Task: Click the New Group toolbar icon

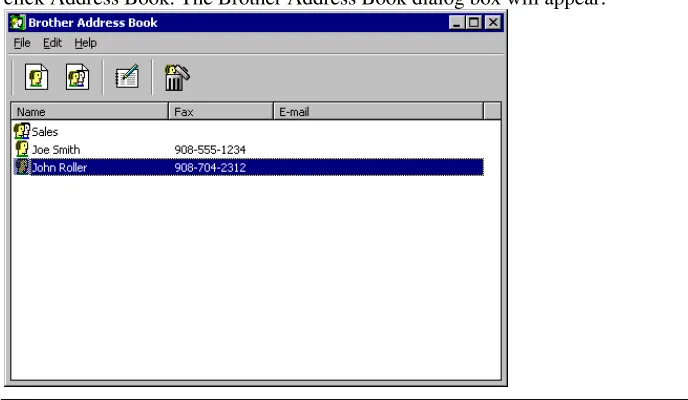Action: 78,77
